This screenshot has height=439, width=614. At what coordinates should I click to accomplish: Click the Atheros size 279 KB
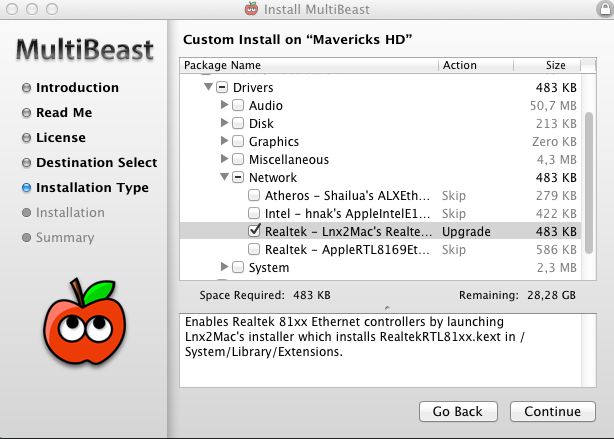(556, 195)
